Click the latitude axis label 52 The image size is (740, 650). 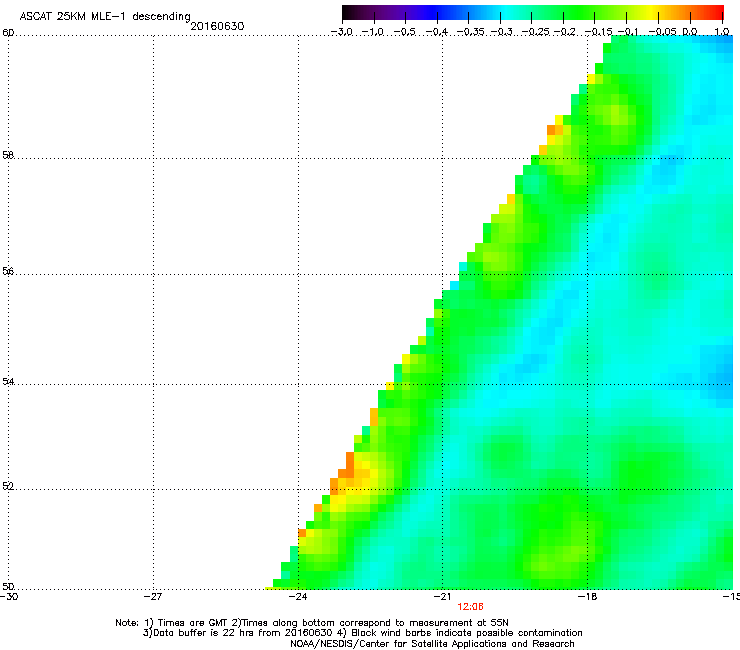pos(8,486)
